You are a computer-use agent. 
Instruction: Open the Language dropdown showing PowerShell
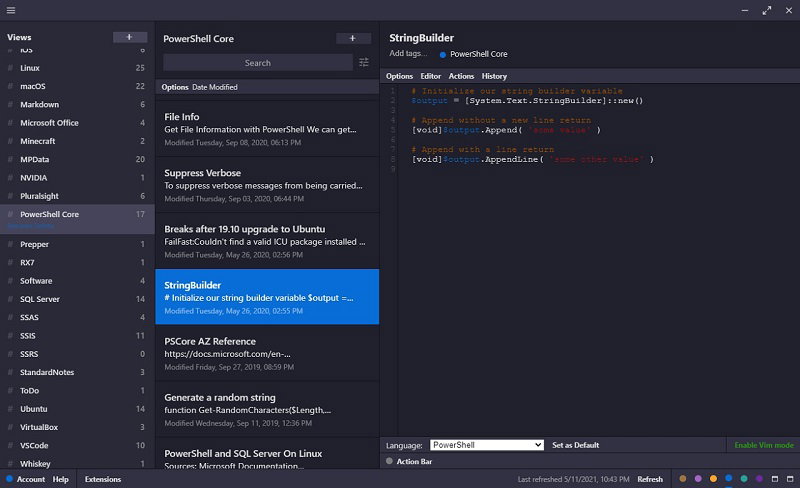tap(487, 445)
